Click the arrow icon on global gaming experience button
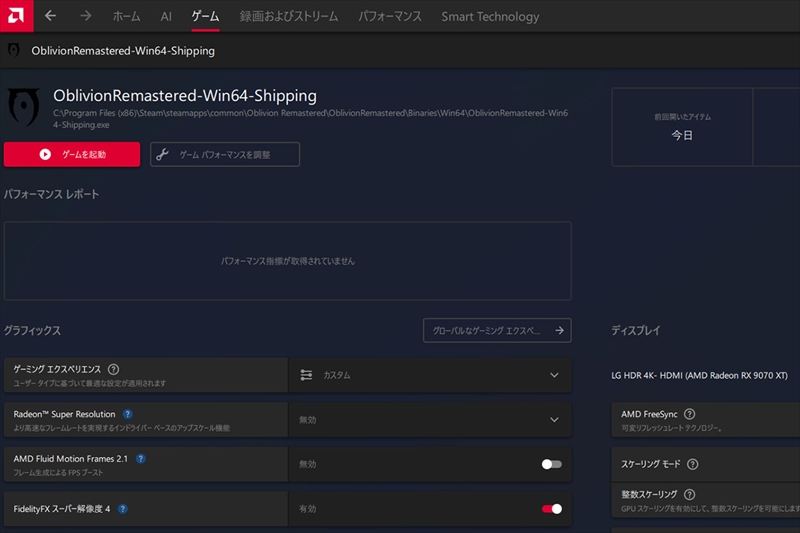Viewport: 800px width, 533px height. pyautogui.click(x=559, y=331)
